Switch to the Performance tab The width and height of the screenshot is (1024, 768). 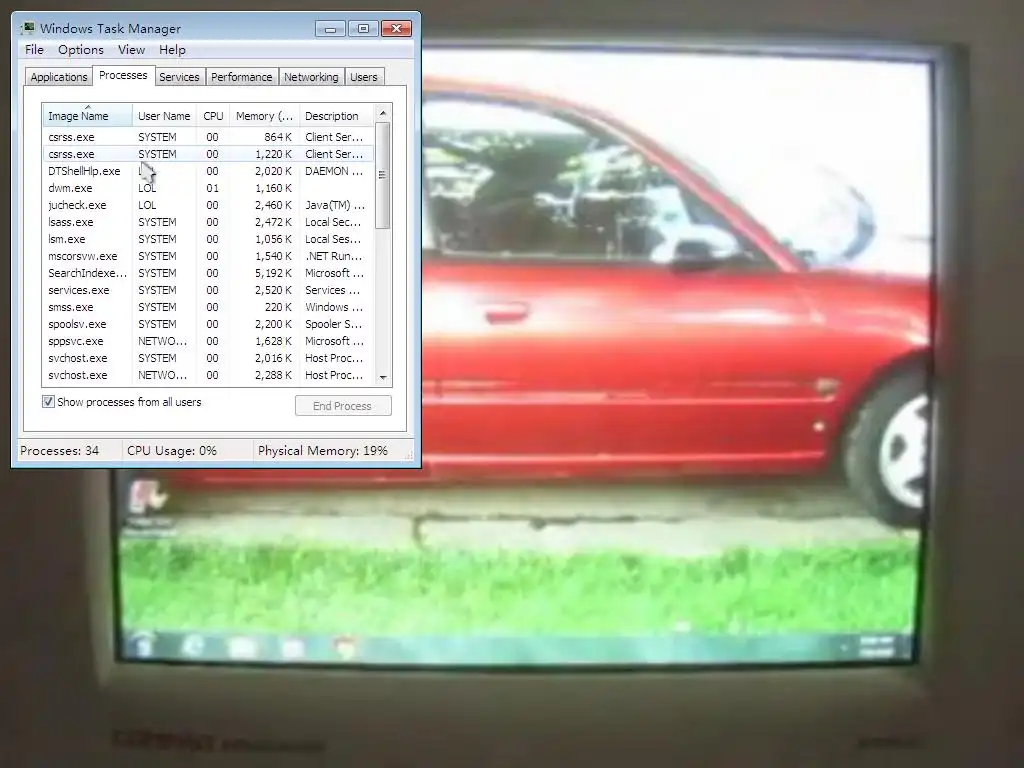point(242,77)
